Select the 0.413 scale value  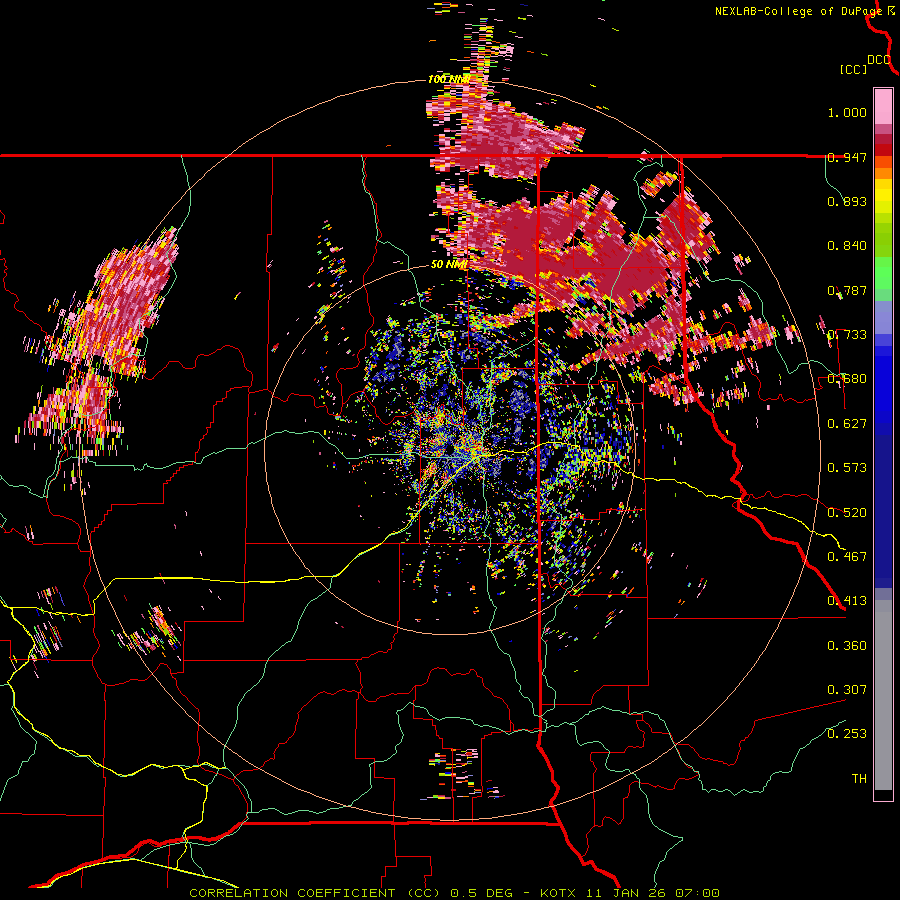click(847, 601)
